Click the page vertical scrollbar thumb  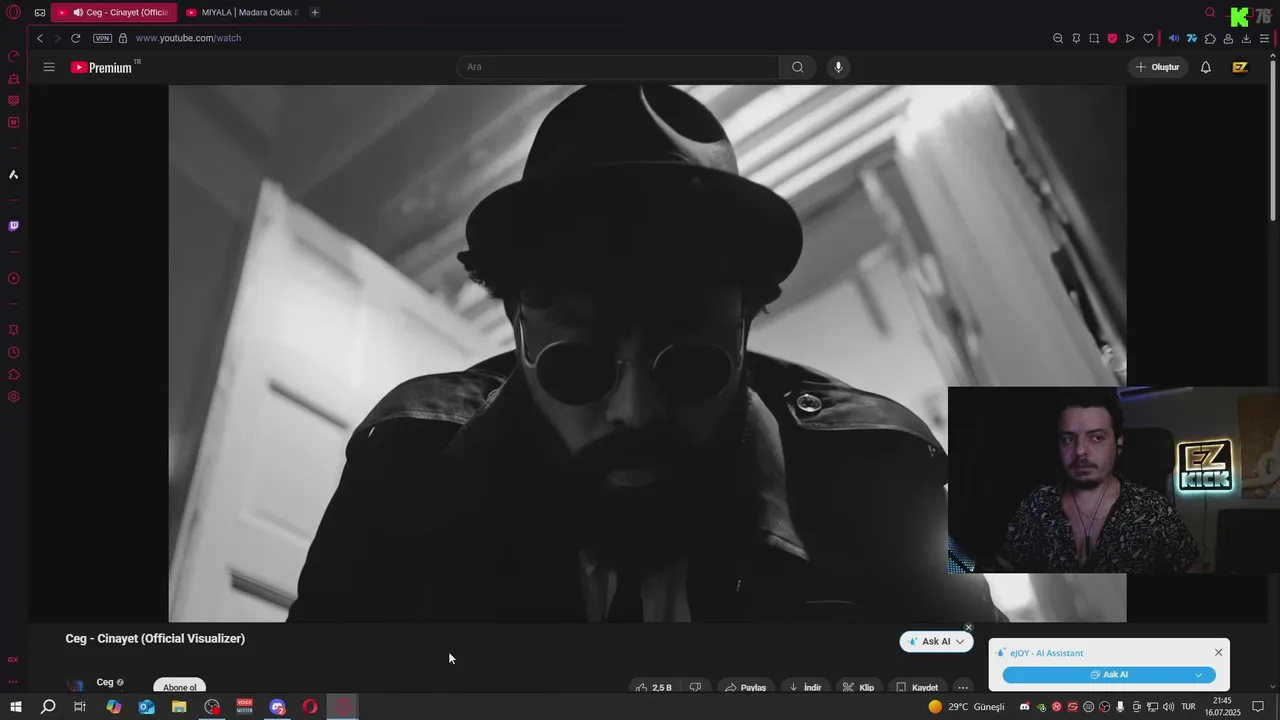(x=1273, y=140)
